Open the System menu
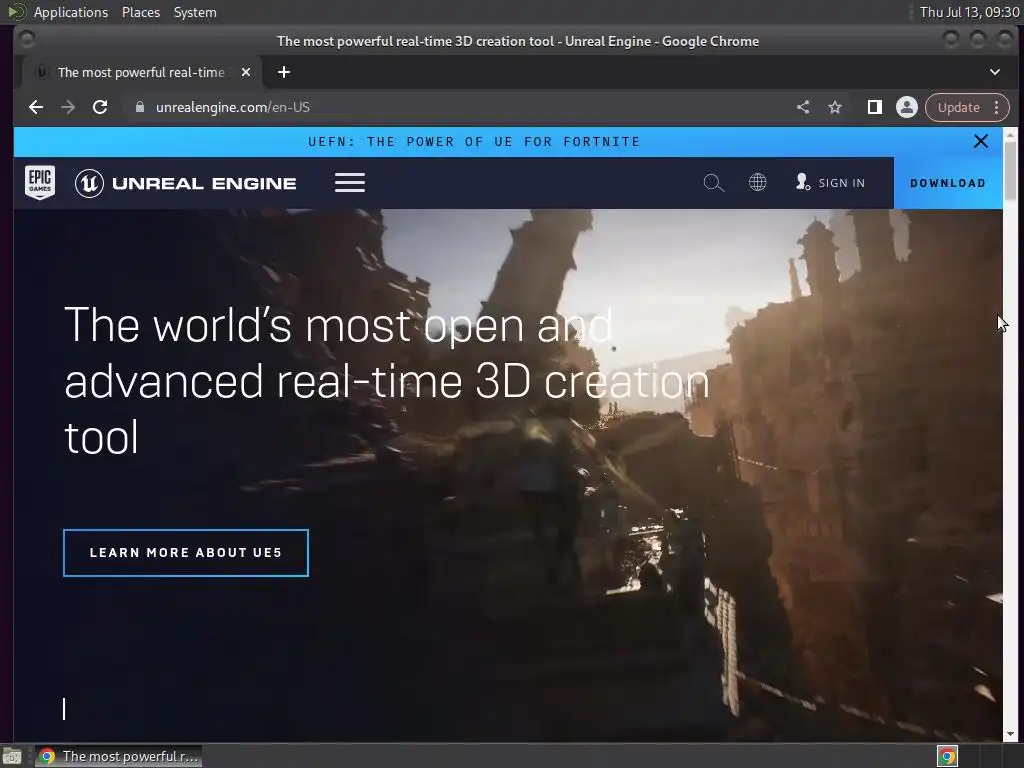The image size is (1024, 768). pos(195,12)
